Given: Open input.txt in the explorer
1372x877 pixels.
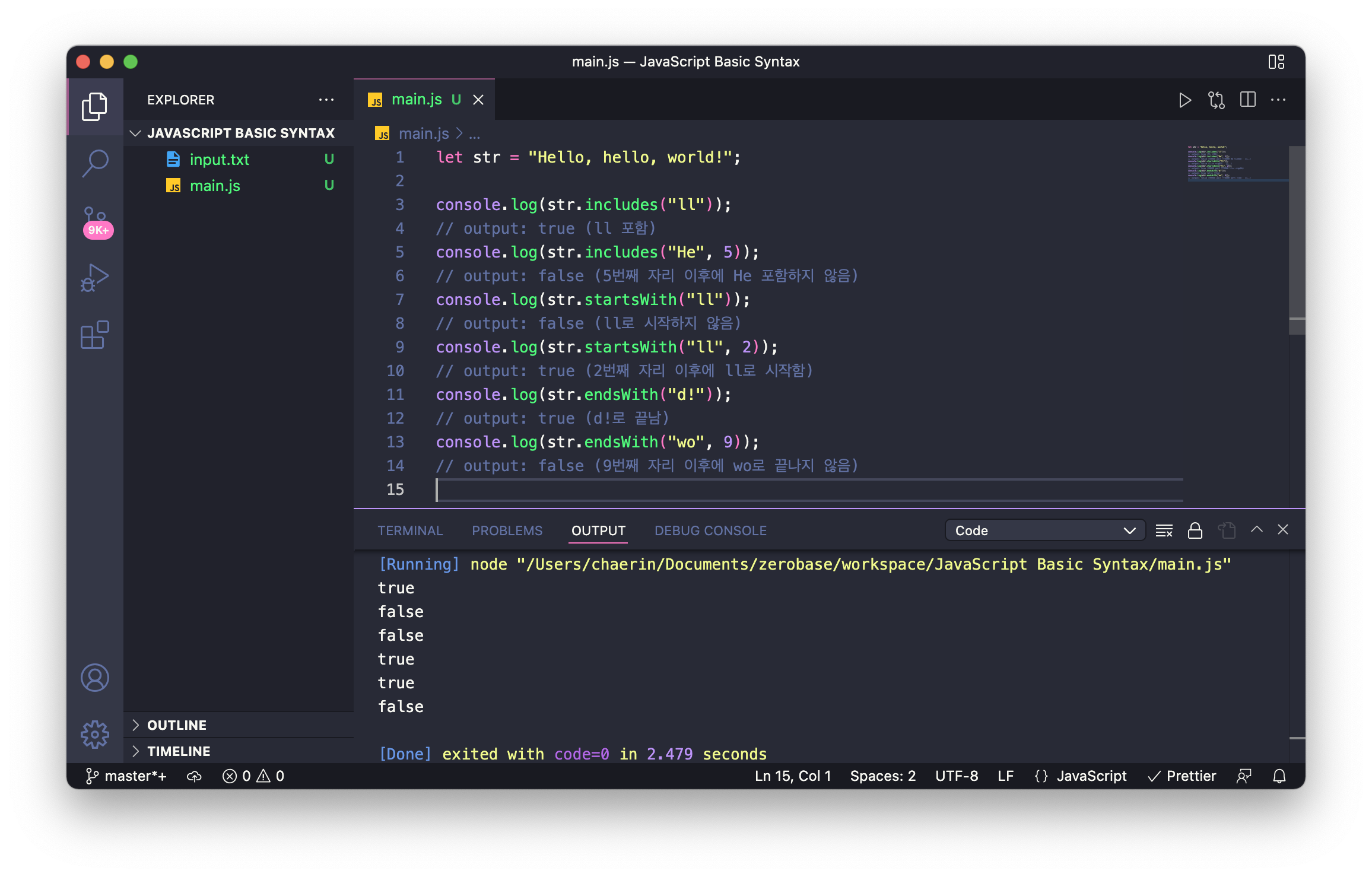Looking at the screenshot, I should [x=219, y=160].
